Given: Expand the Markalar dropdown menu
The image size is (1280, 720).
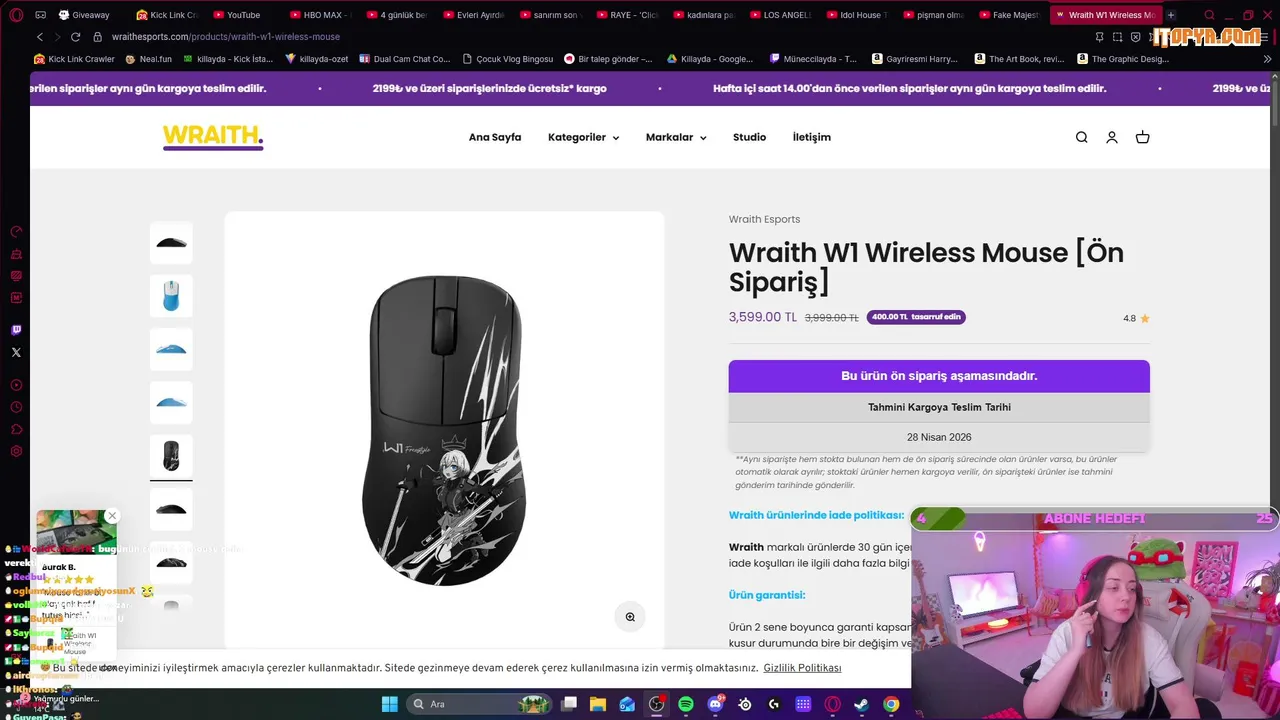Looking at the screenshot, I should point(676,138).
